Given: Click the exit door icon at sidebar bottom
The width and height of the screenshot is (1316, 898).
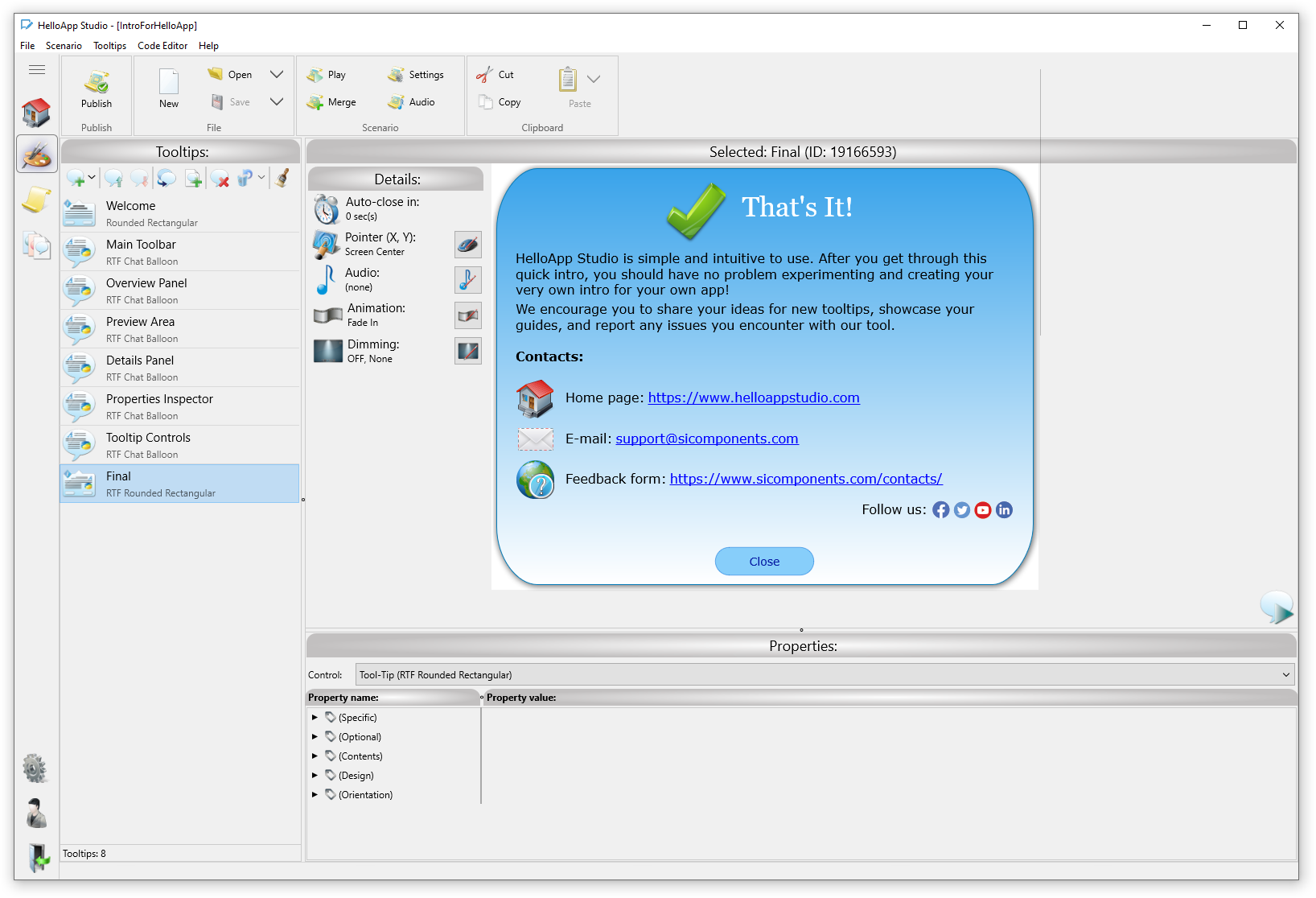Looking at the screenshot, I should [38, 858].
